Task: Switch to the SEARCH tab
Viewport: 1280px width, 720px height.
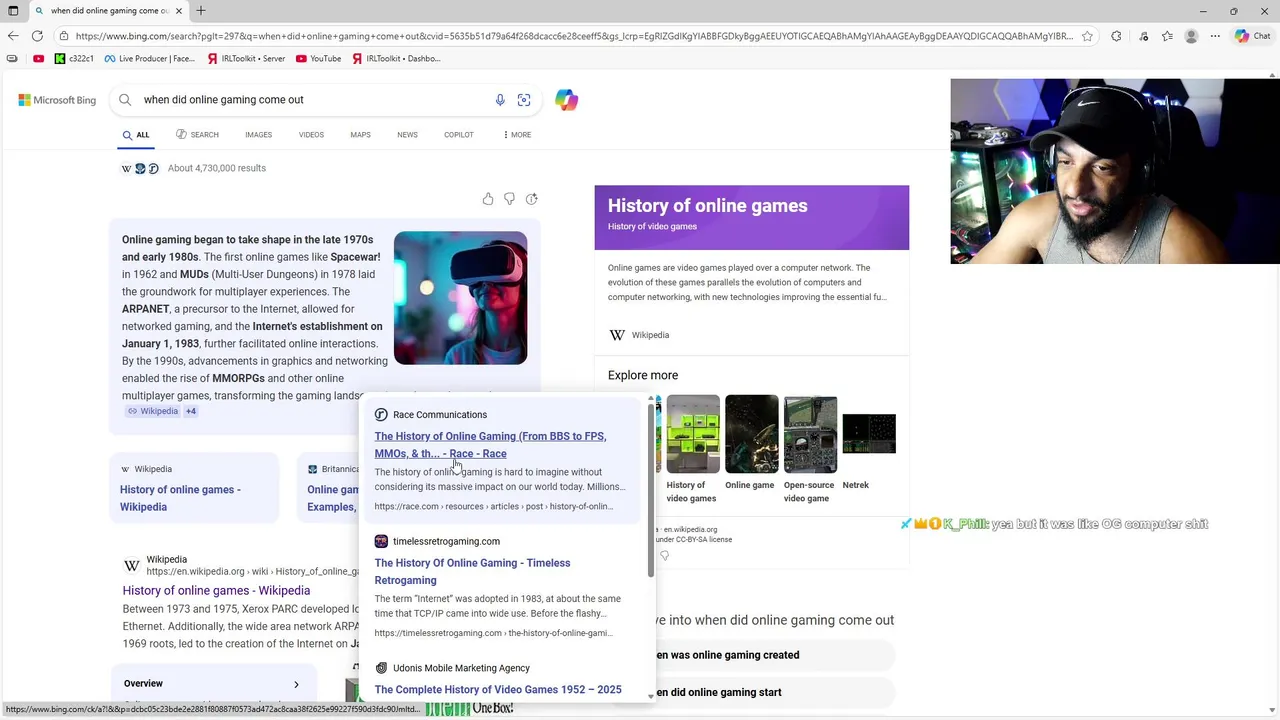Action: tap(197, 135)
